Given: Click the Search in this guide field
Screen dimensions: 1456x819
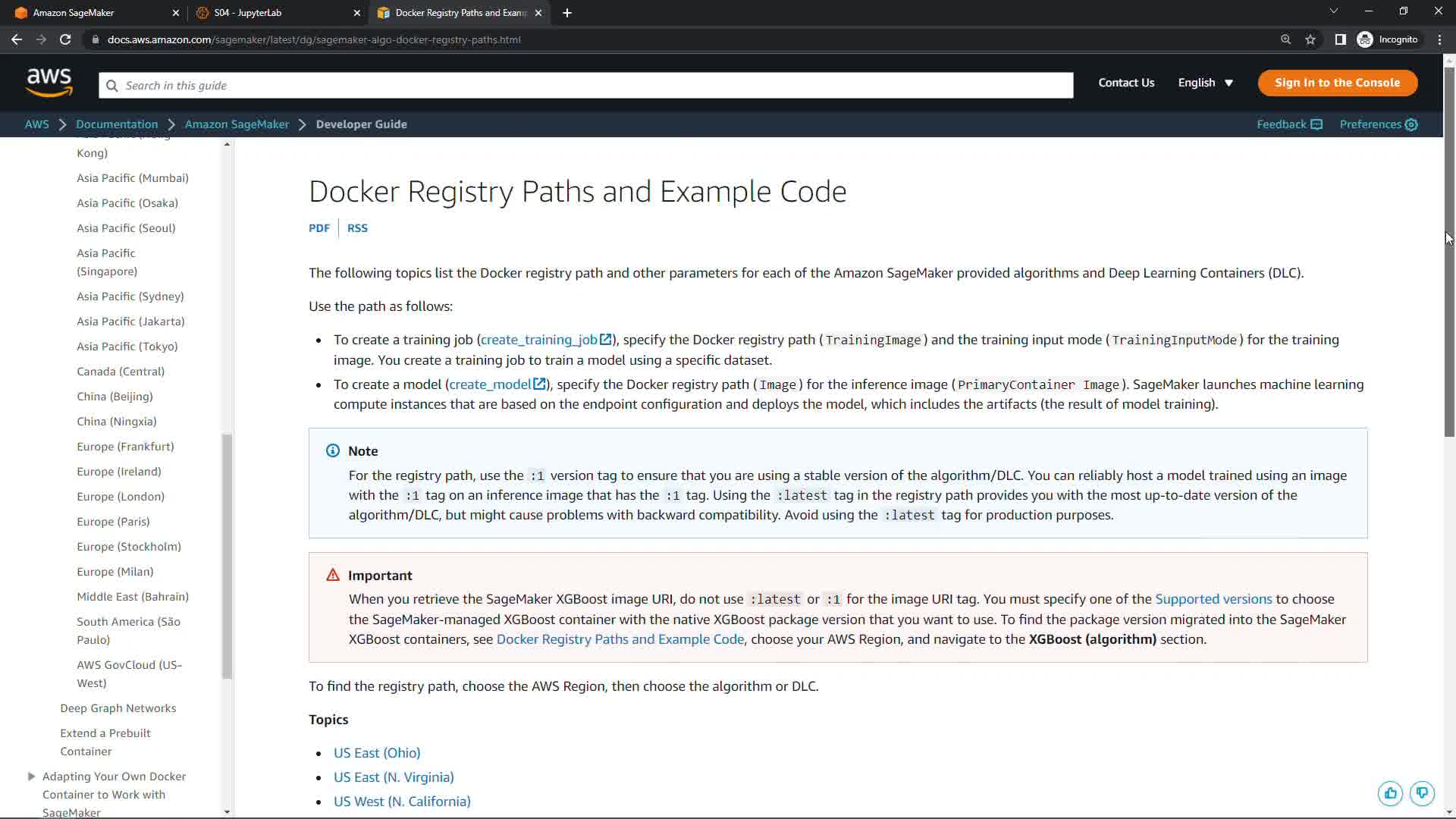Looking at the screenshot, I should point(585,86).
